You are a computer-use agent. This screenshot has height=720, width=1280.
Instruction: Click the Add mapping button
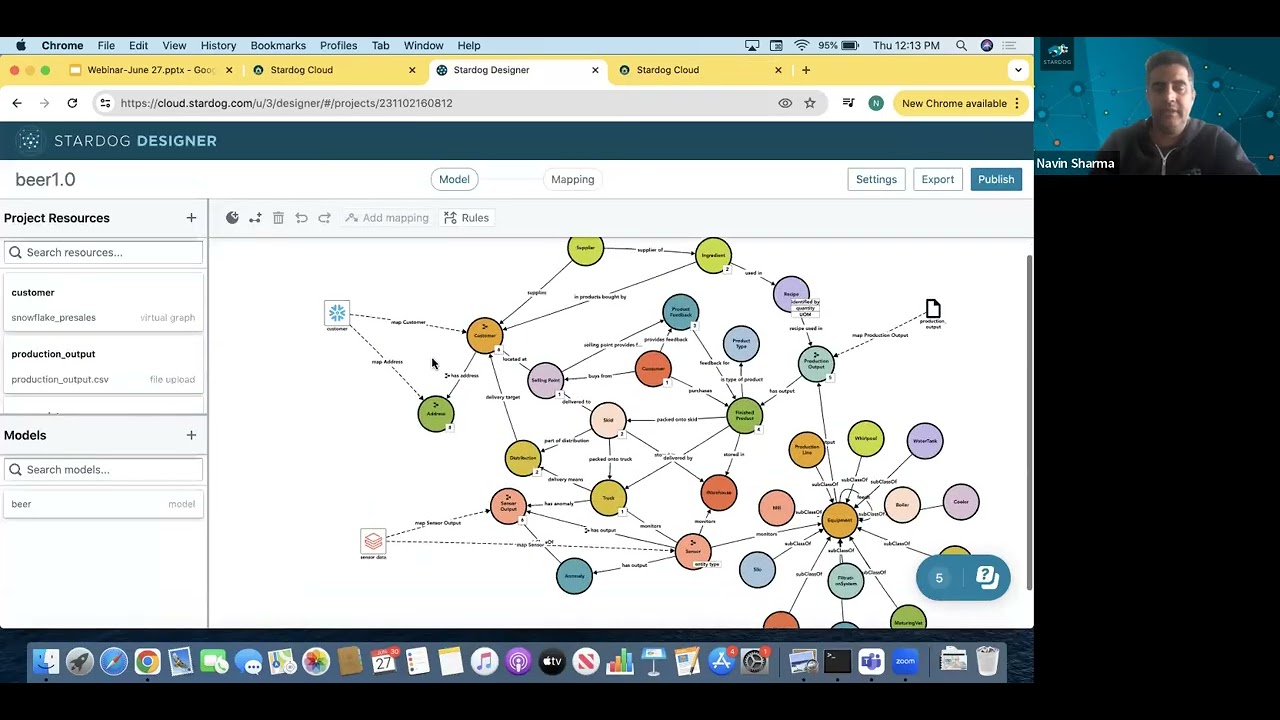[386, 218]
